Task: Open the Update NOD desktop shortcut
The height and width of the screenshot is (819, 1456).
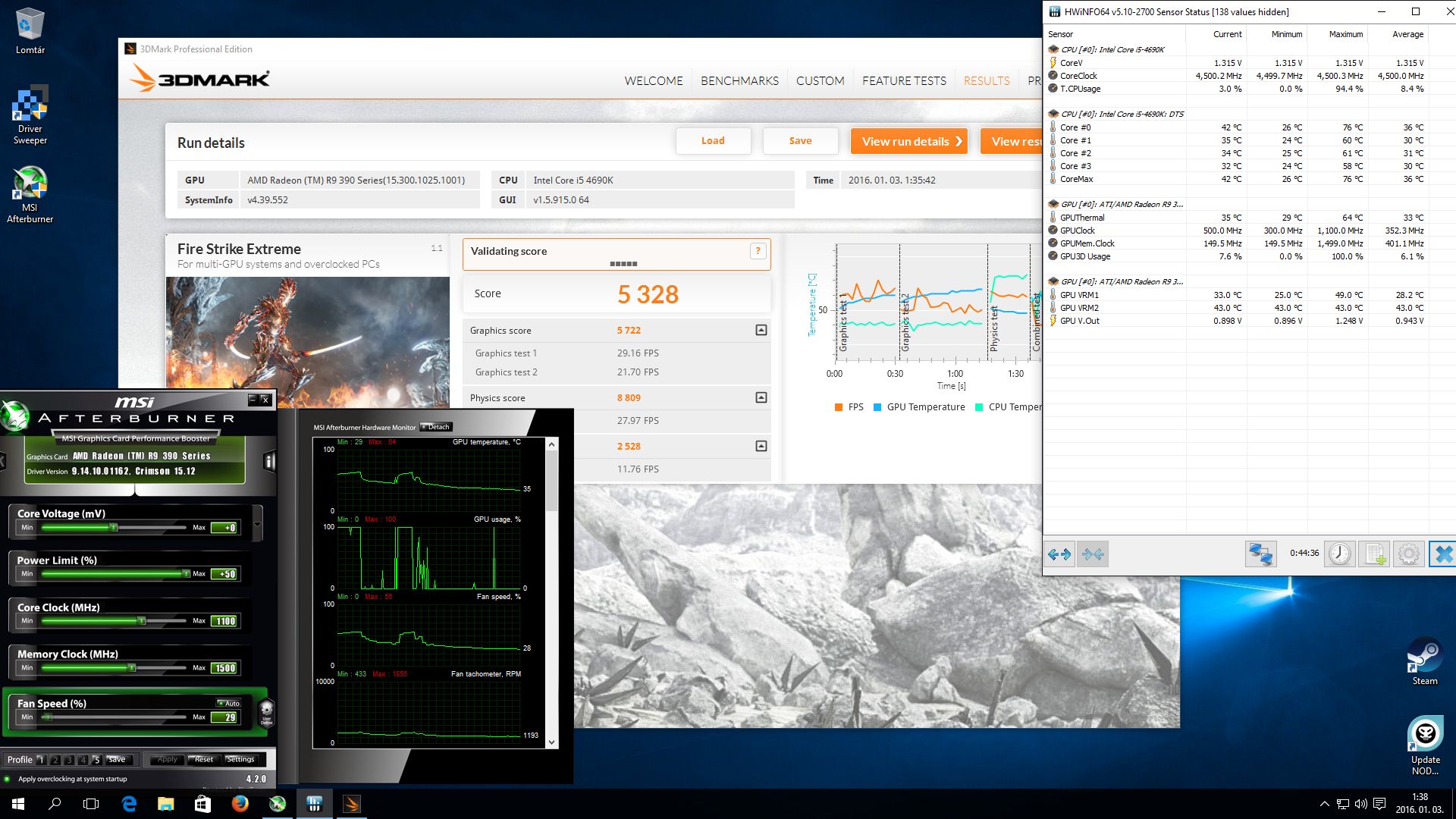Action: (1425, 746)
